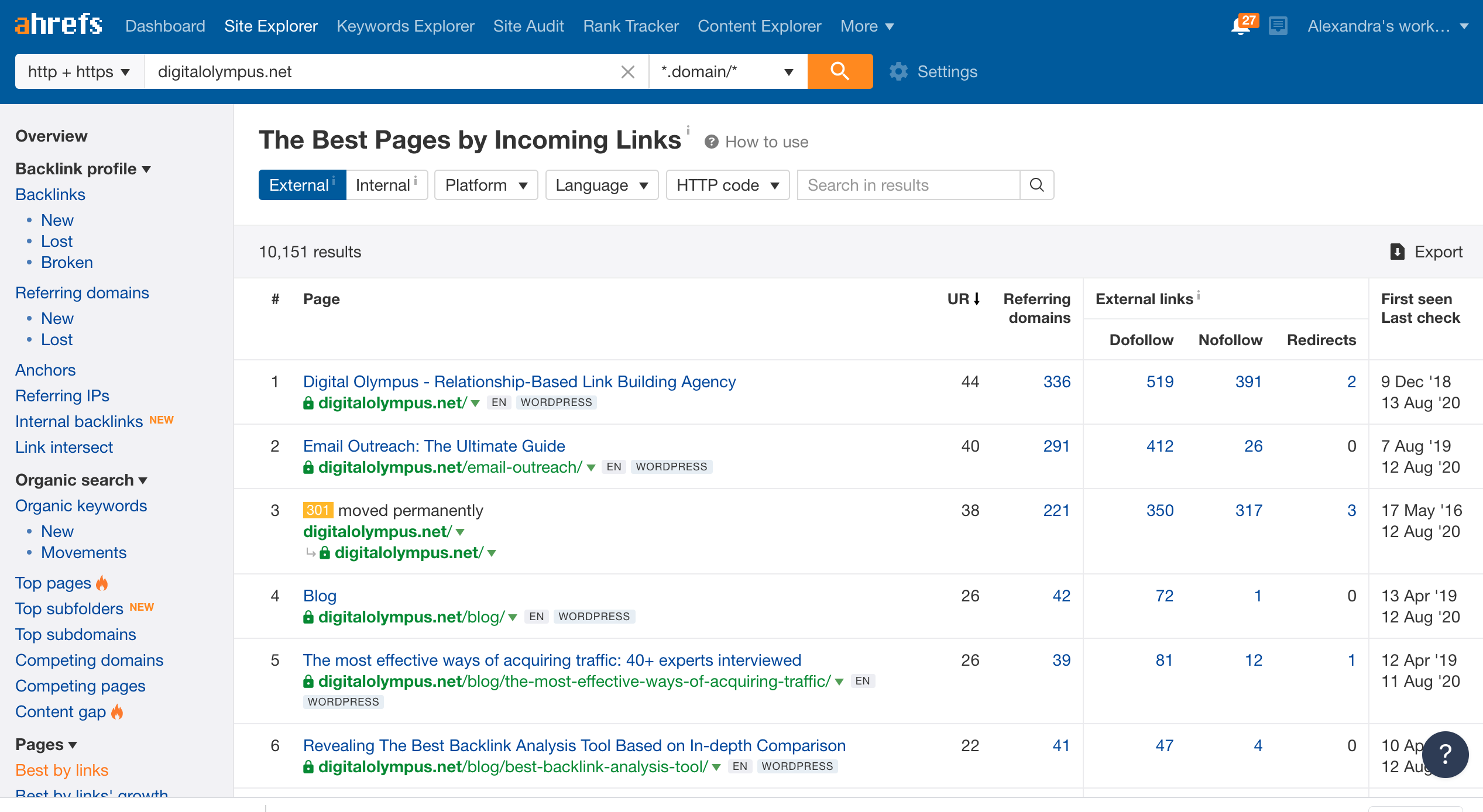The image size is (1483, 812).
Task: Open the messages icon in header
Action: coord(1278,26)
